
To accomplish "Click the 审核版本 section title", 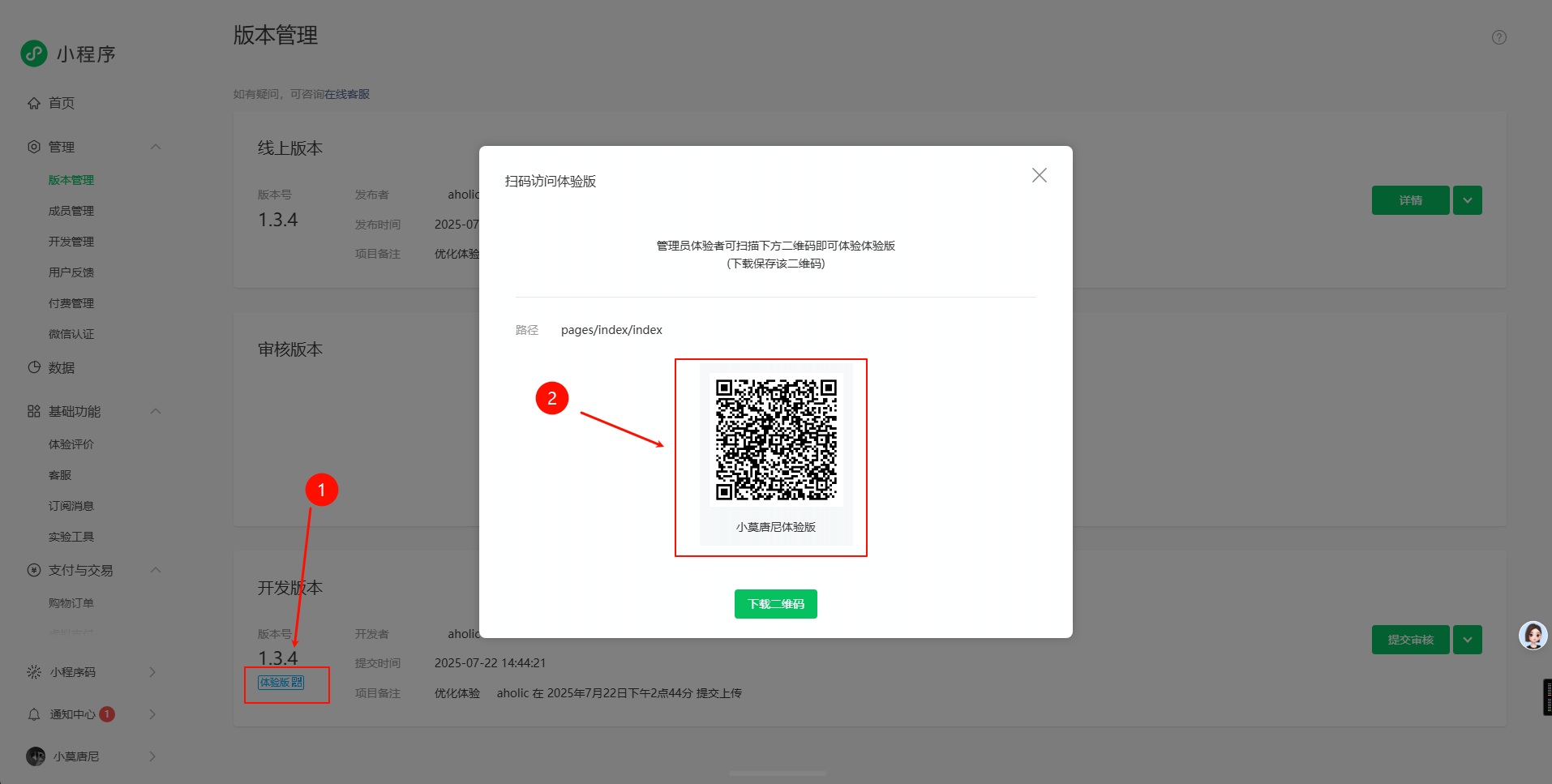I will (x=290, y=349).
